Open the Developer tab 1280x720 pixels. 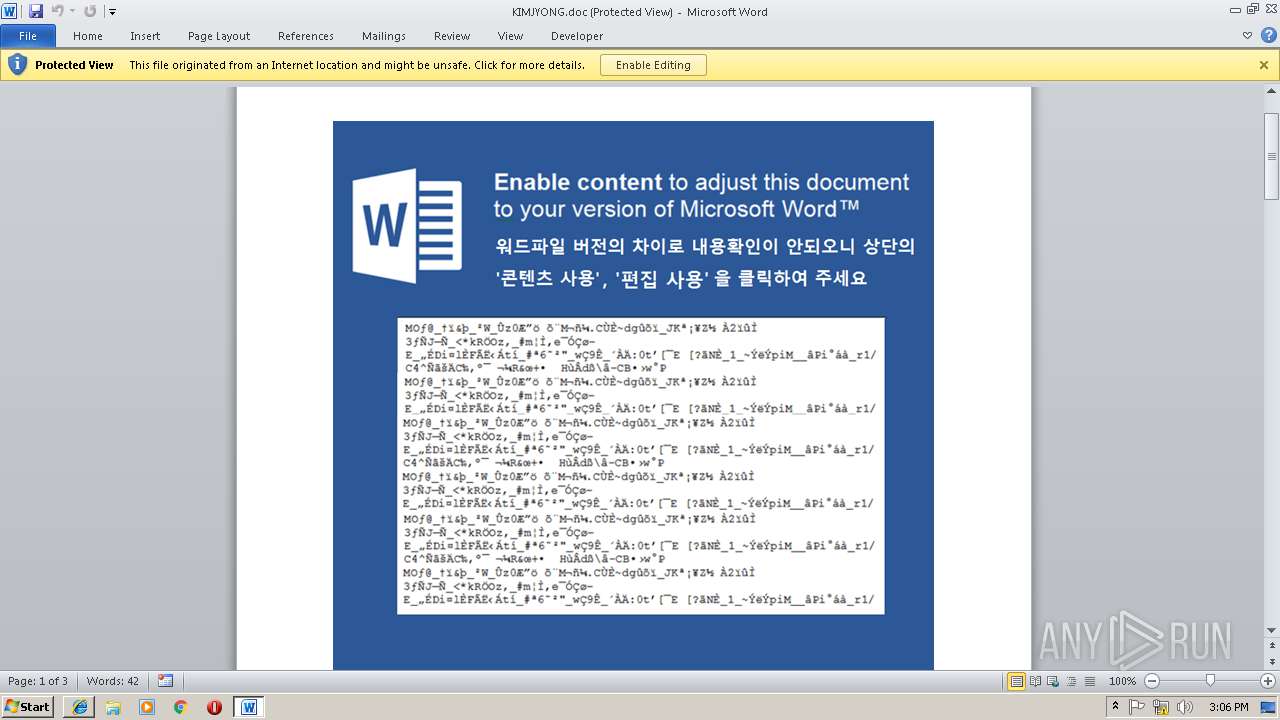[577, 36]
